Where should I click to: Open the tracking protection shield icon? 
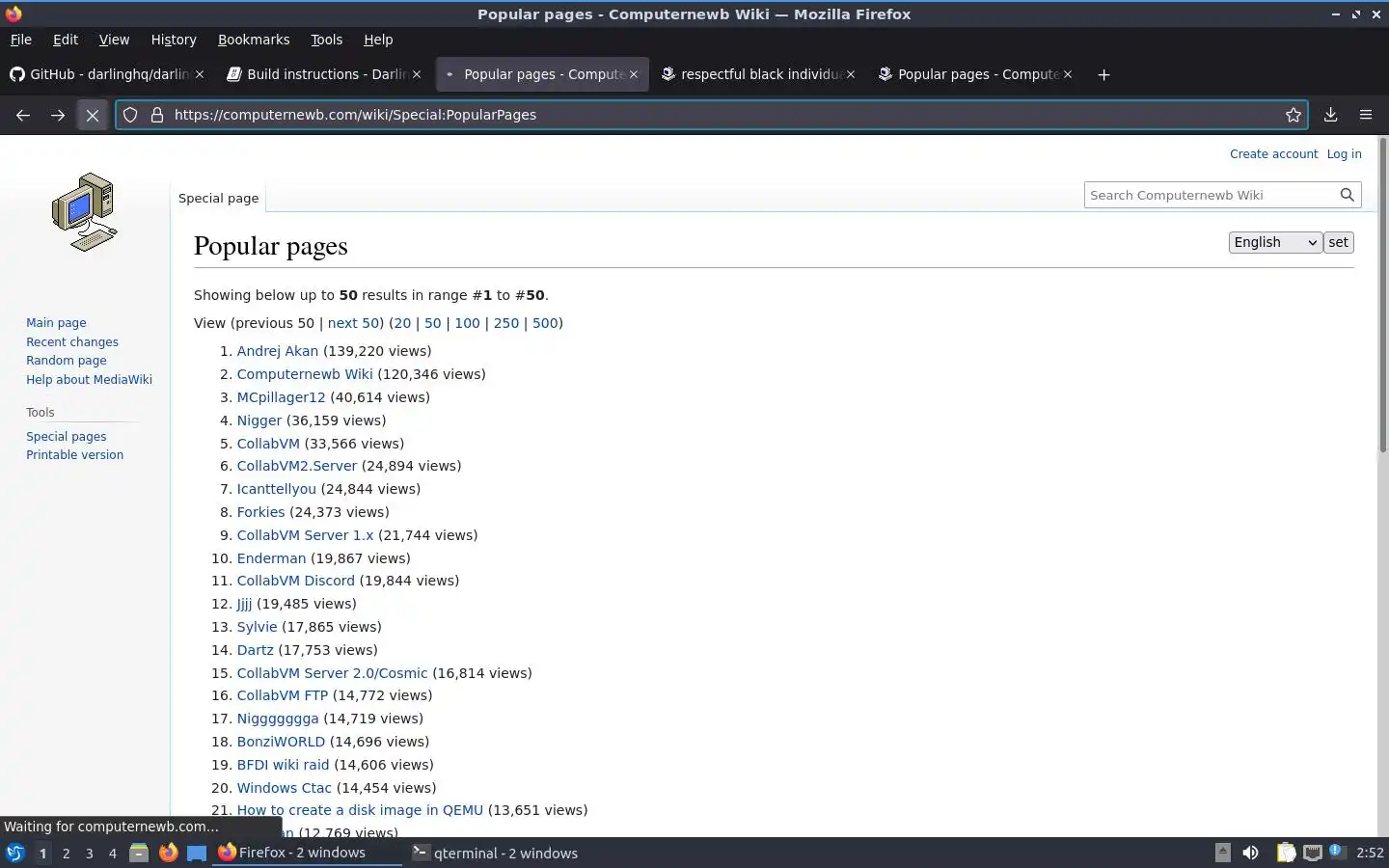coord(130,115)
